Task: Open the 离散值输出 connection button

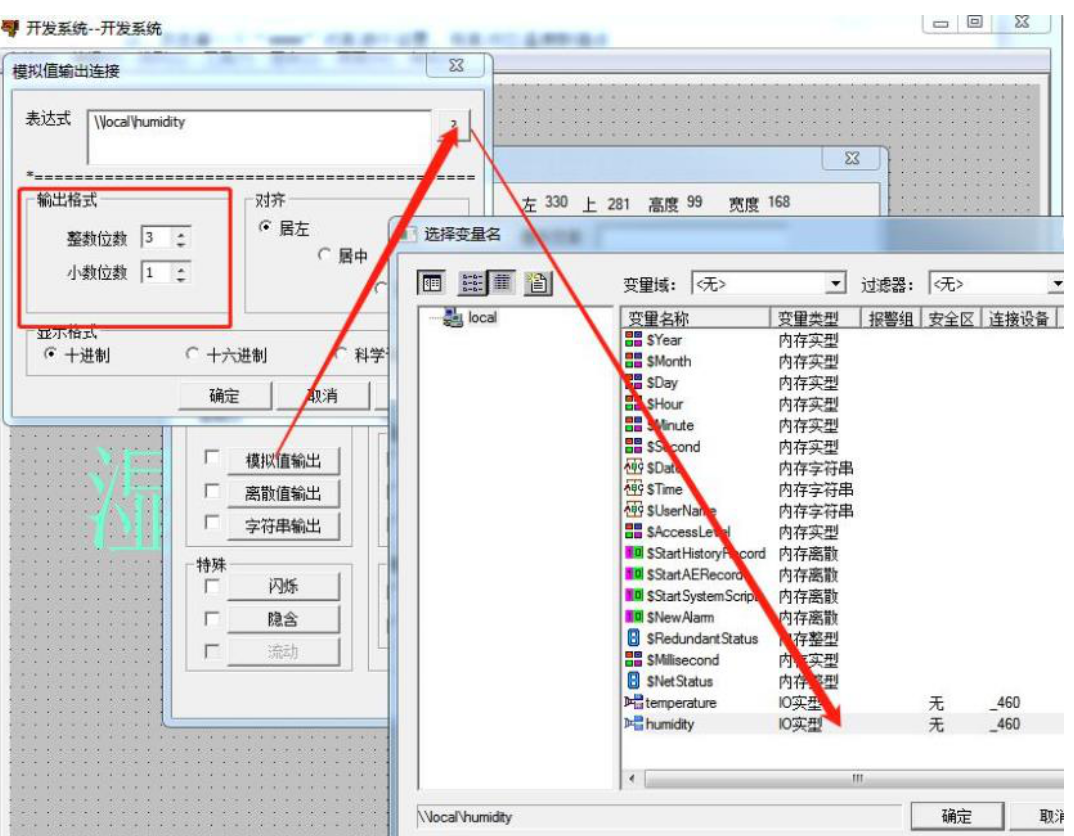Action: click(x=284, y=493)
